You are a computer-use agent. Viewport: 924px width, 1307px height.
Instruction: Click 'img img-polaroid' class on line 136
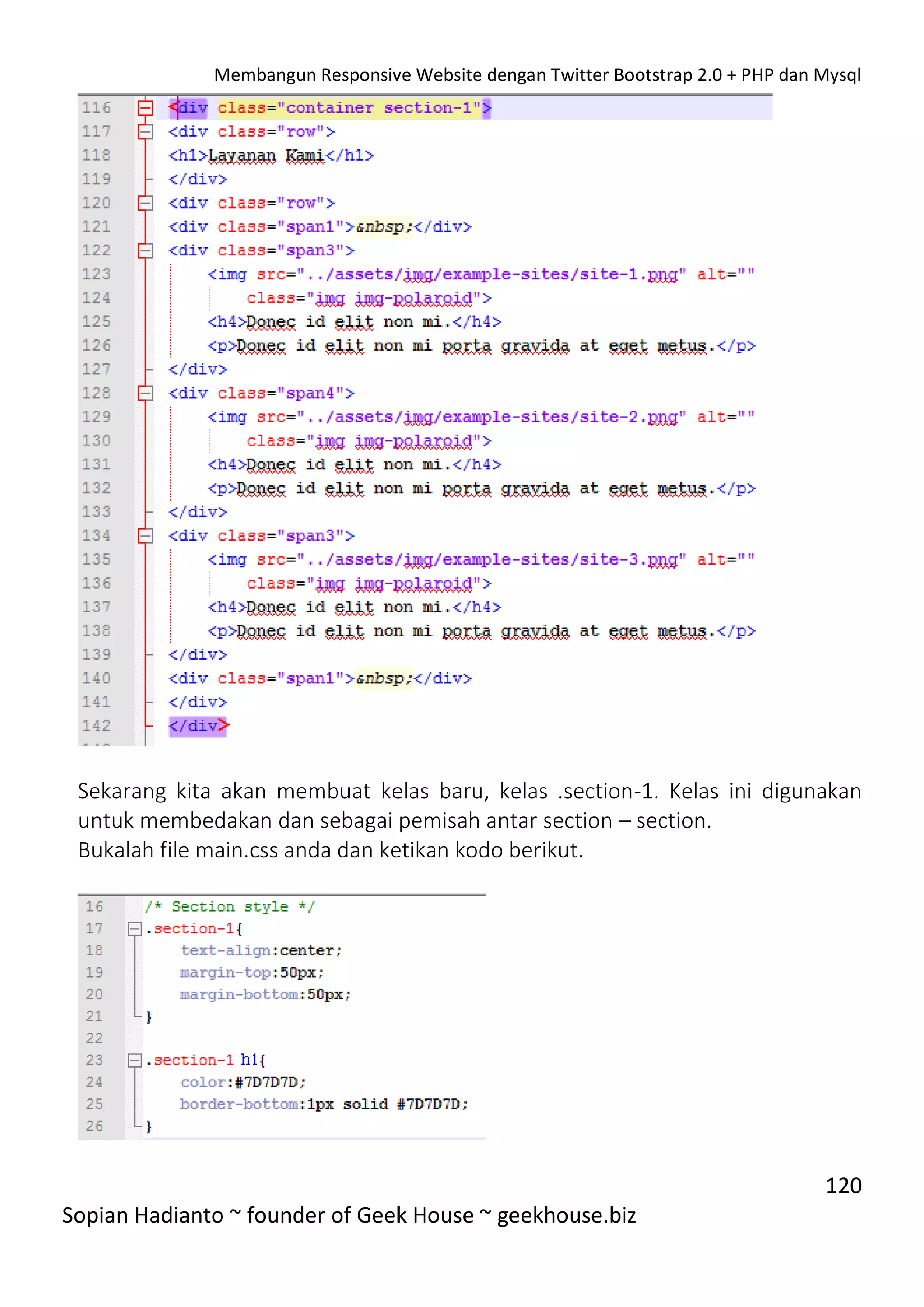point(394,584)
